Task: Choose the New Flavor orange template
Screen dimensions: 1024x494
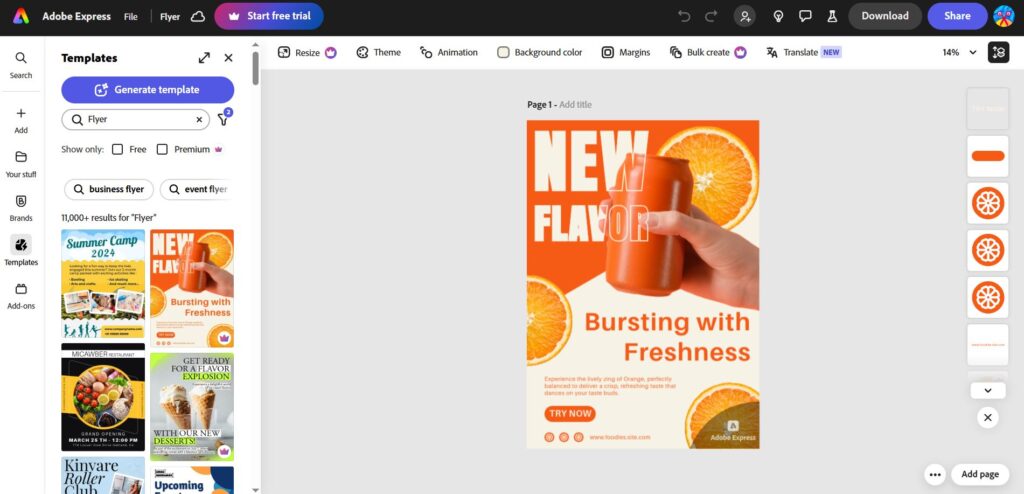Action: pyautogui.click(x=192, y=288)
